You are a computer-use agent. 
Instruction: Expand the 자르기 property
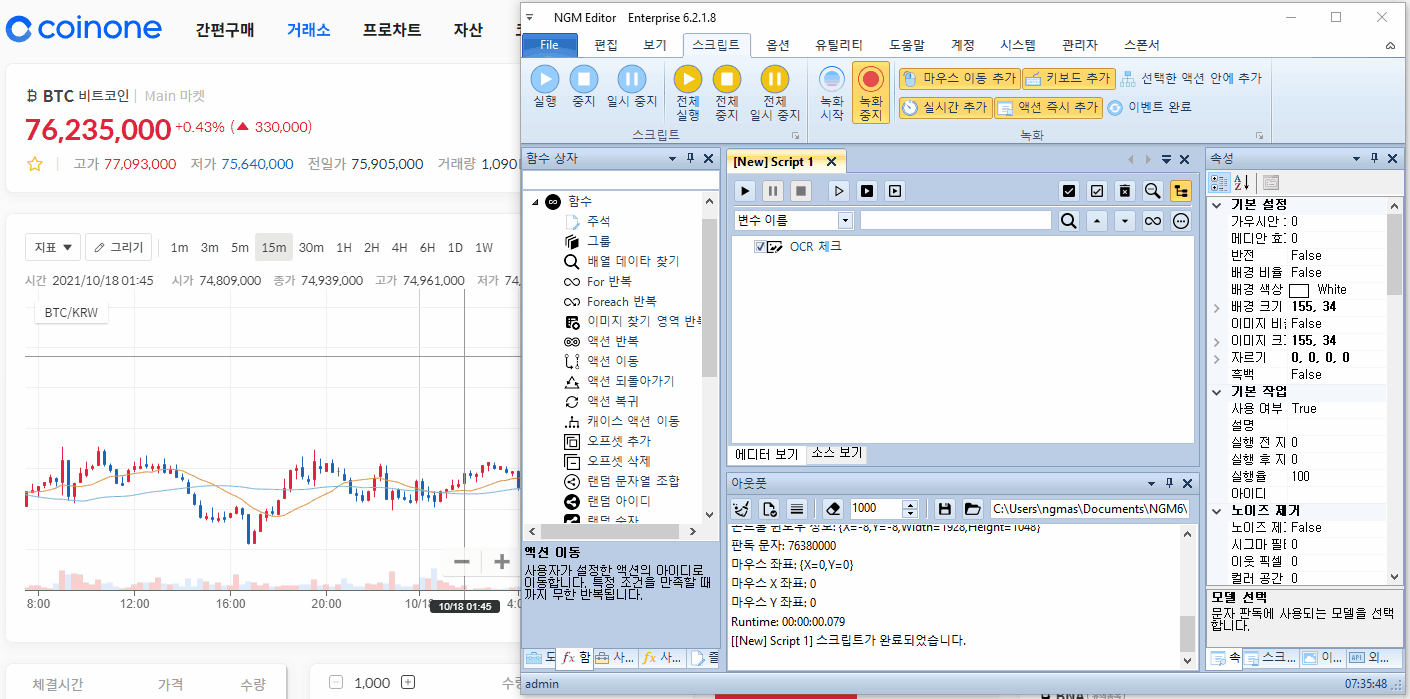coord(1217,358)
